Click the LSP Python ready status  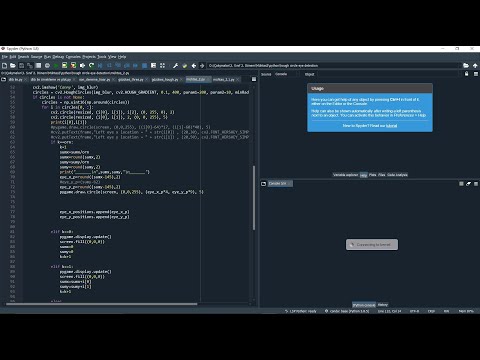[301, 311]
